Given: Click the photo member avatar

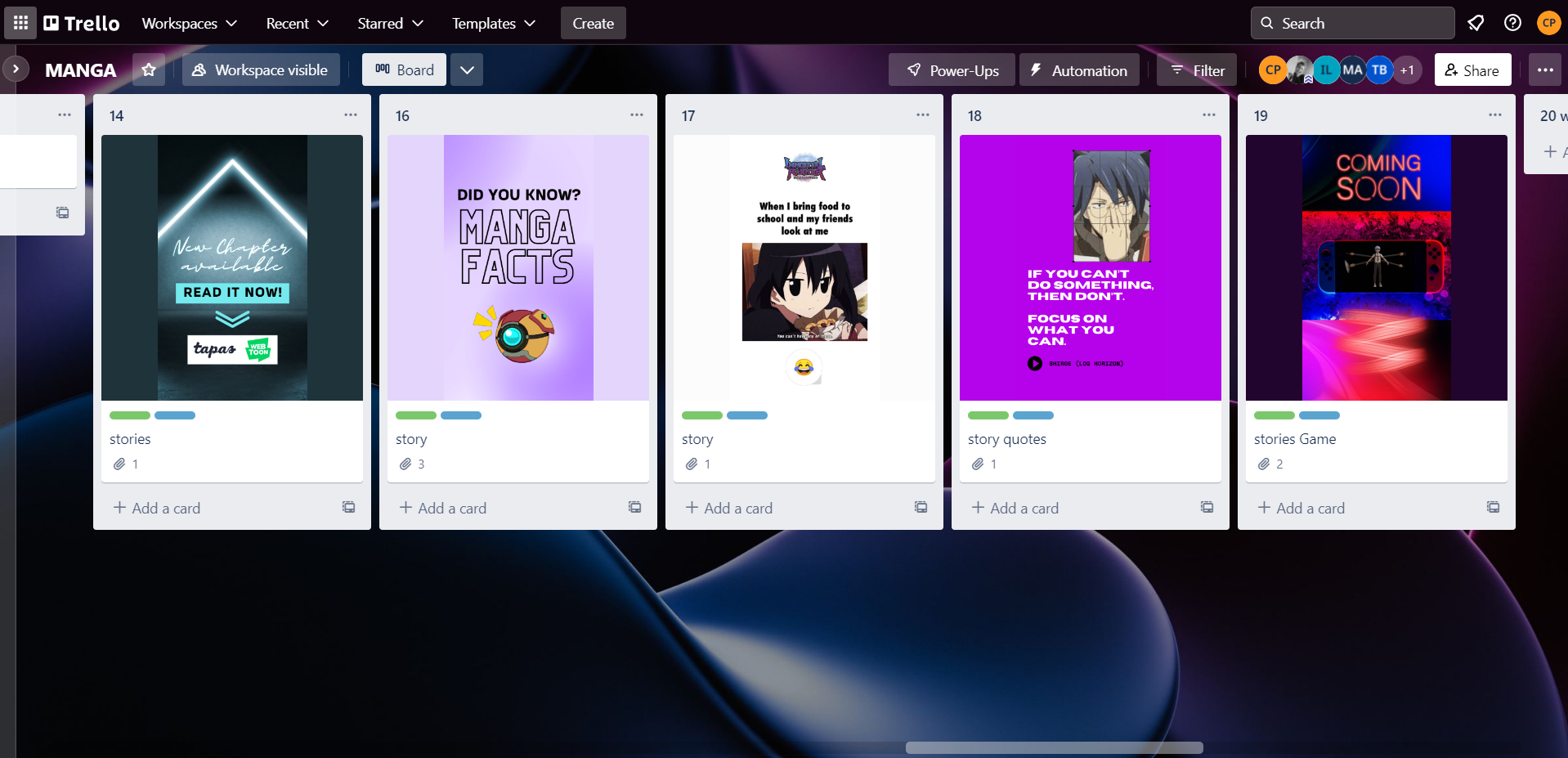Looking at the screenshot, I should [x=1300, y=70].
